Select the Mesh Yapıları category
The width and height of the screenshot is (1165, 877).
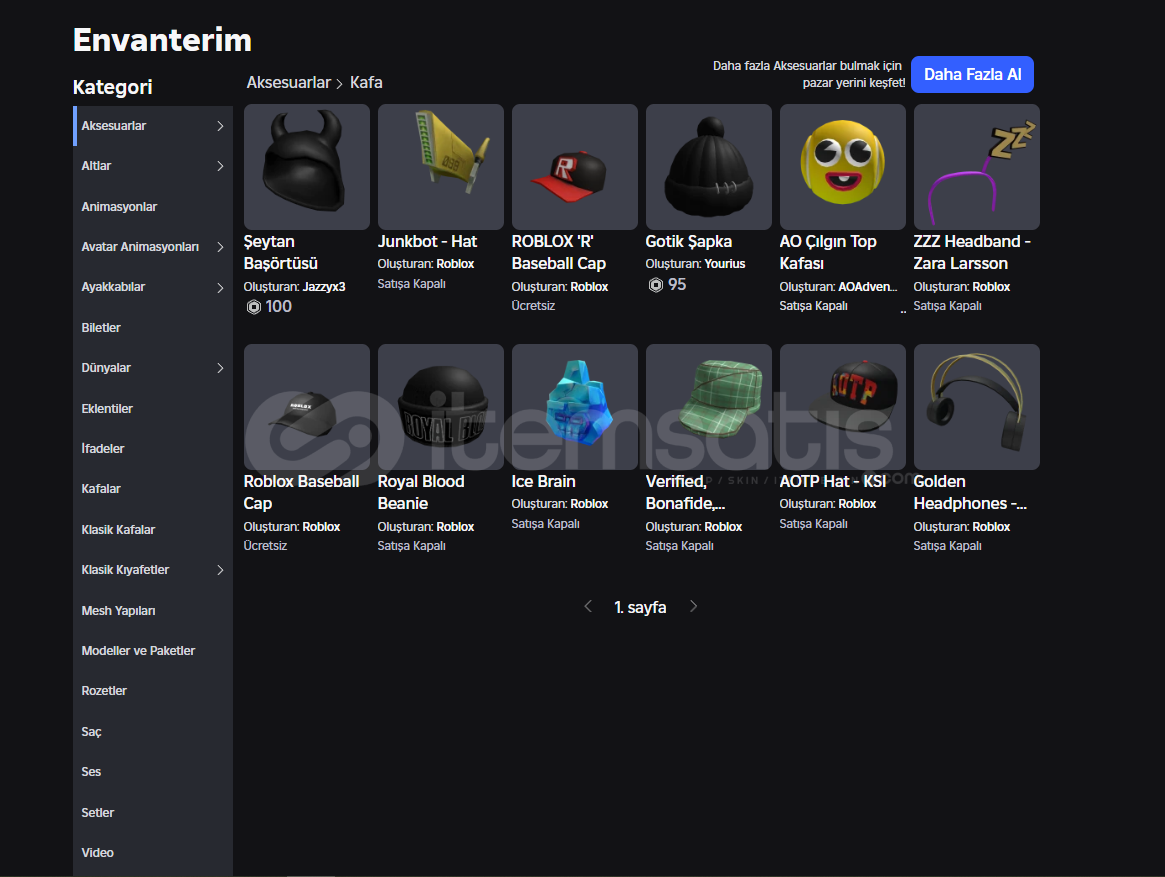(x=153, y=611)
